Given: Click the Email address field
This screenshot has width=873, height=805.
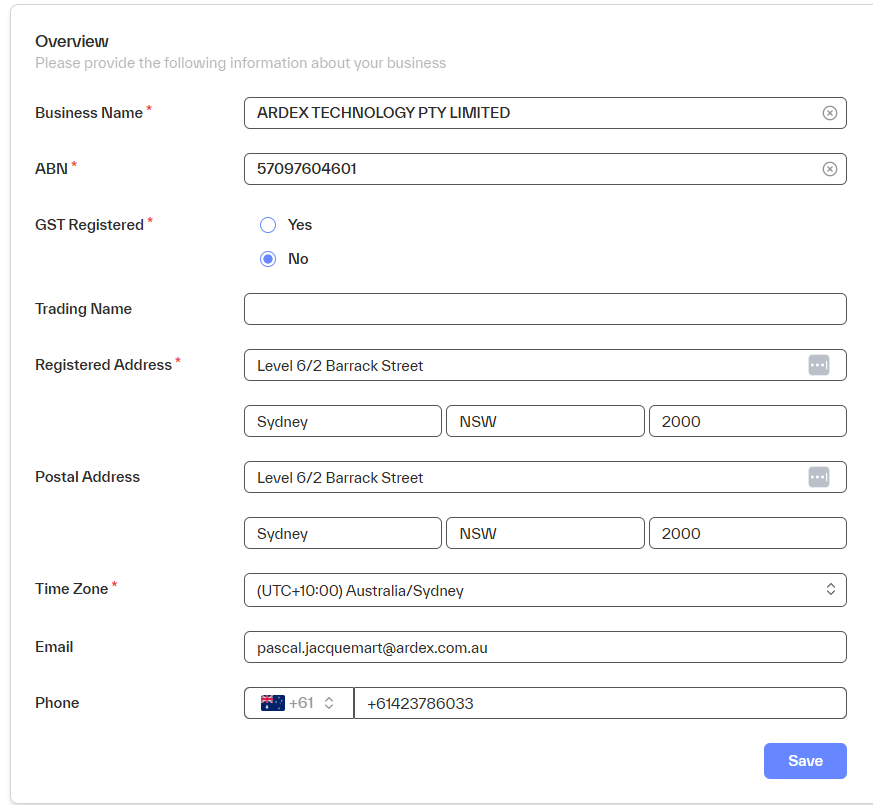Looking at the screenshot, I should coord(545,647).
